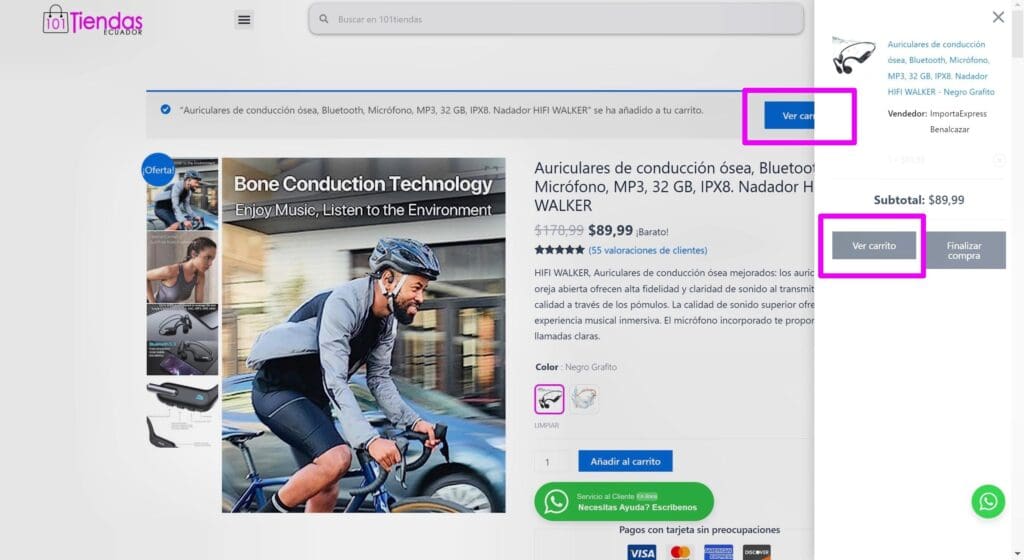Click the American Express payment icon
1024x560 pixels.
click(718, 552)
